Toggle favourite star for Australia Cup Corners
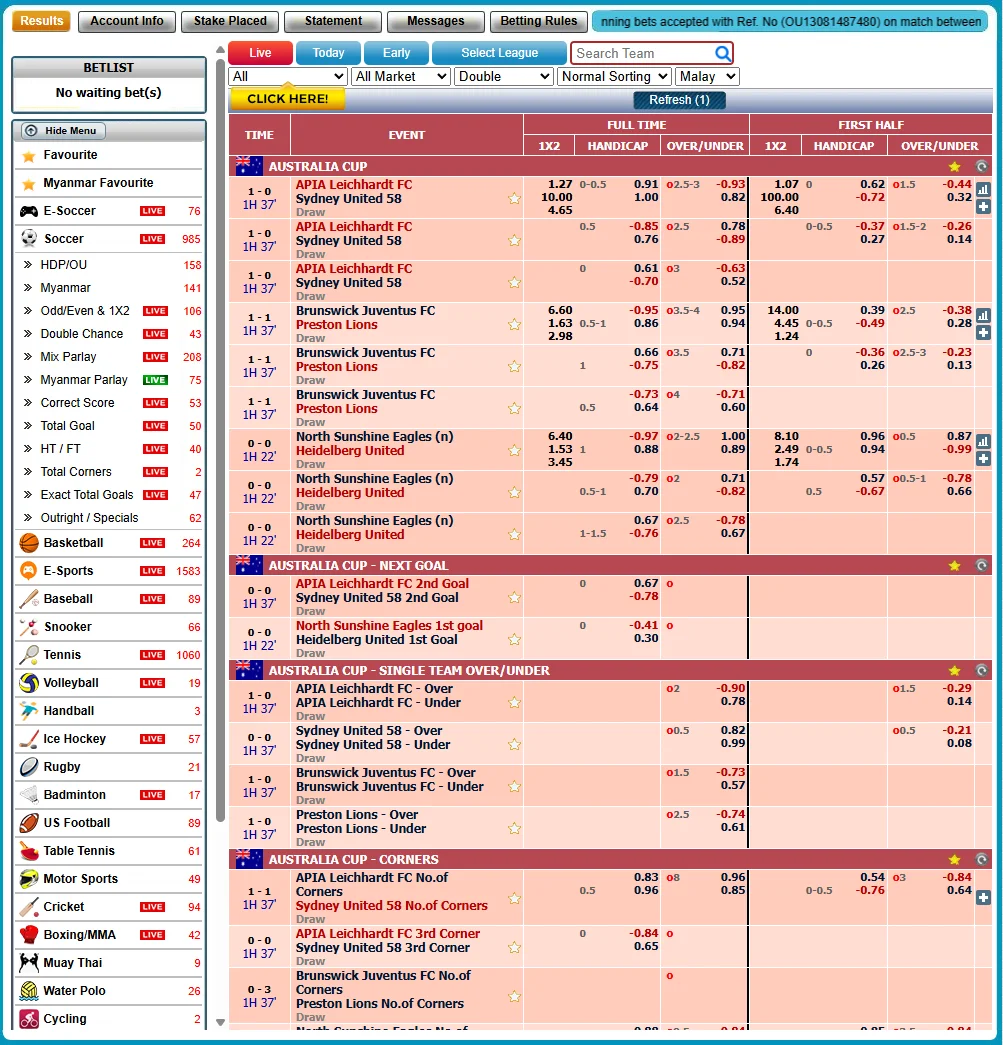Screen dimensions: 1003x1045 [x=955, y=860]
